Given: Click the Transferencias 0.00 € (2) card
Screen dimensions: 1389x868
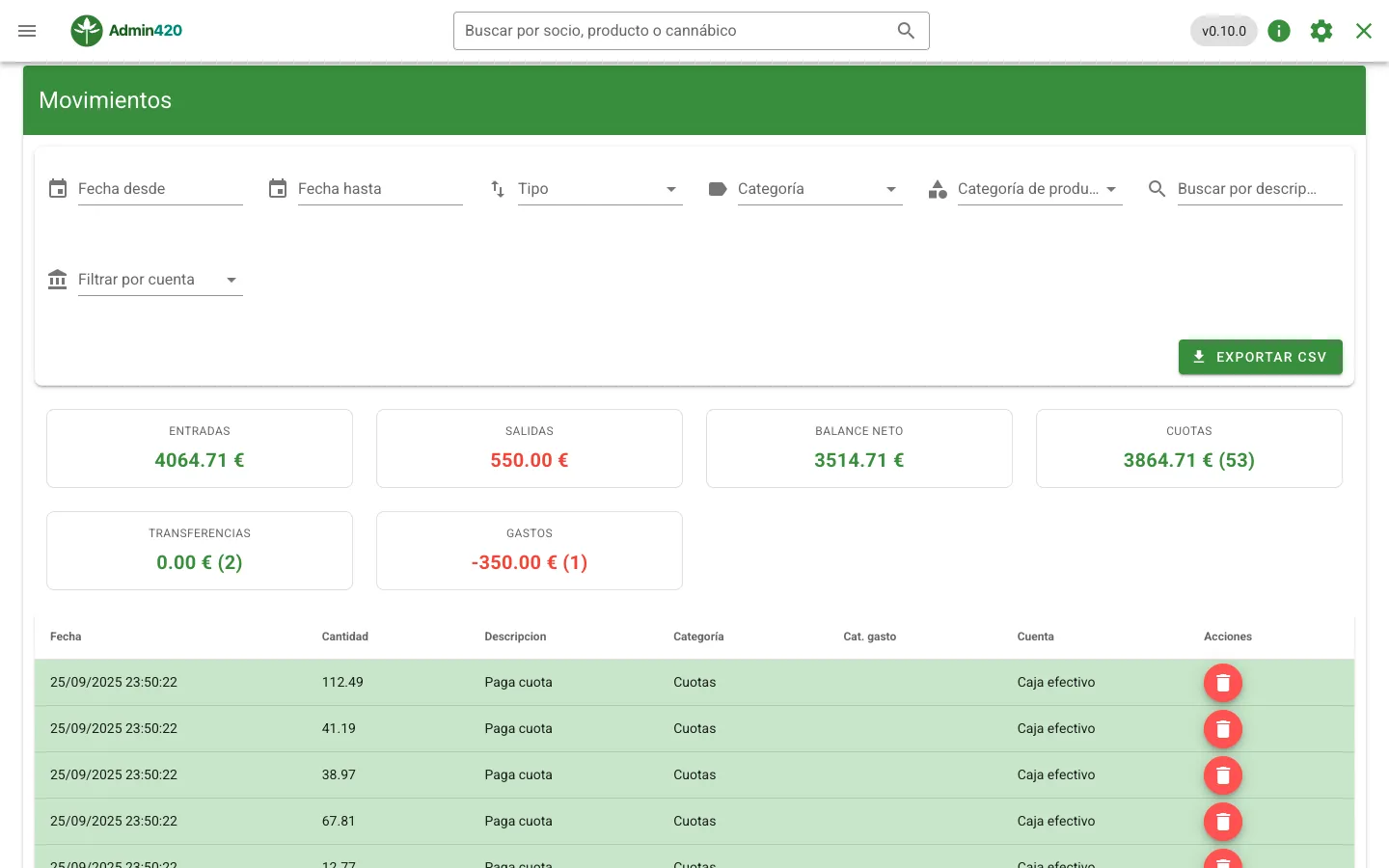Looking at the screenshot, I should point(200,551).
